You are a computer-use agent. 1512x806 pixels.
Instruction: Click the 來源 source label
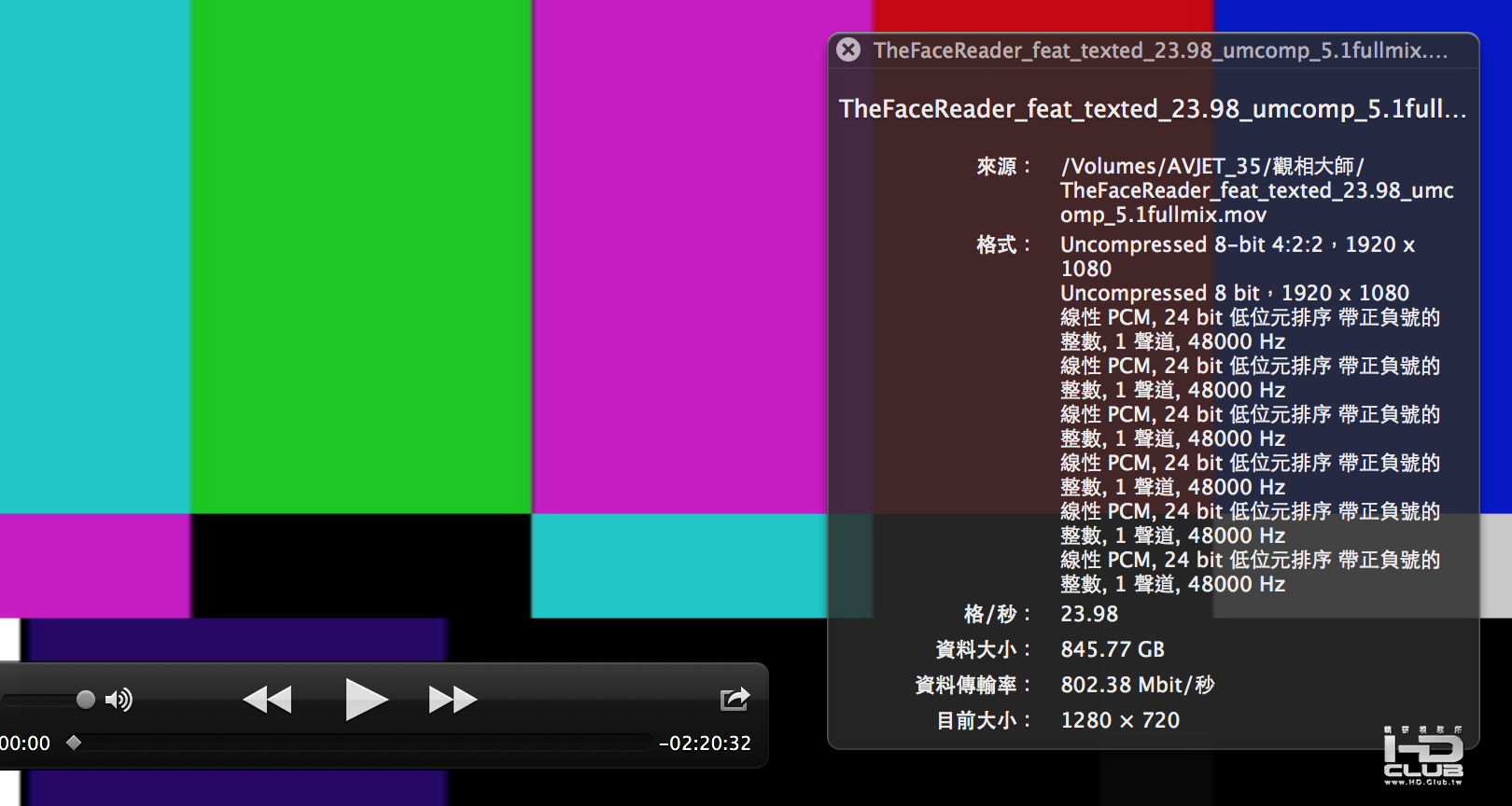pos(1003,167)
